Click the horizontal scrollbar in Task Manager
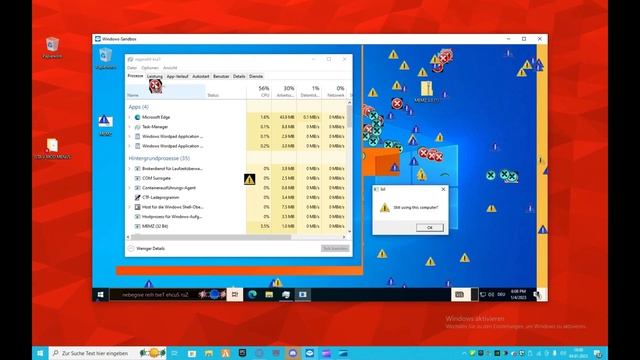640x360 pixels. (211, 237)
